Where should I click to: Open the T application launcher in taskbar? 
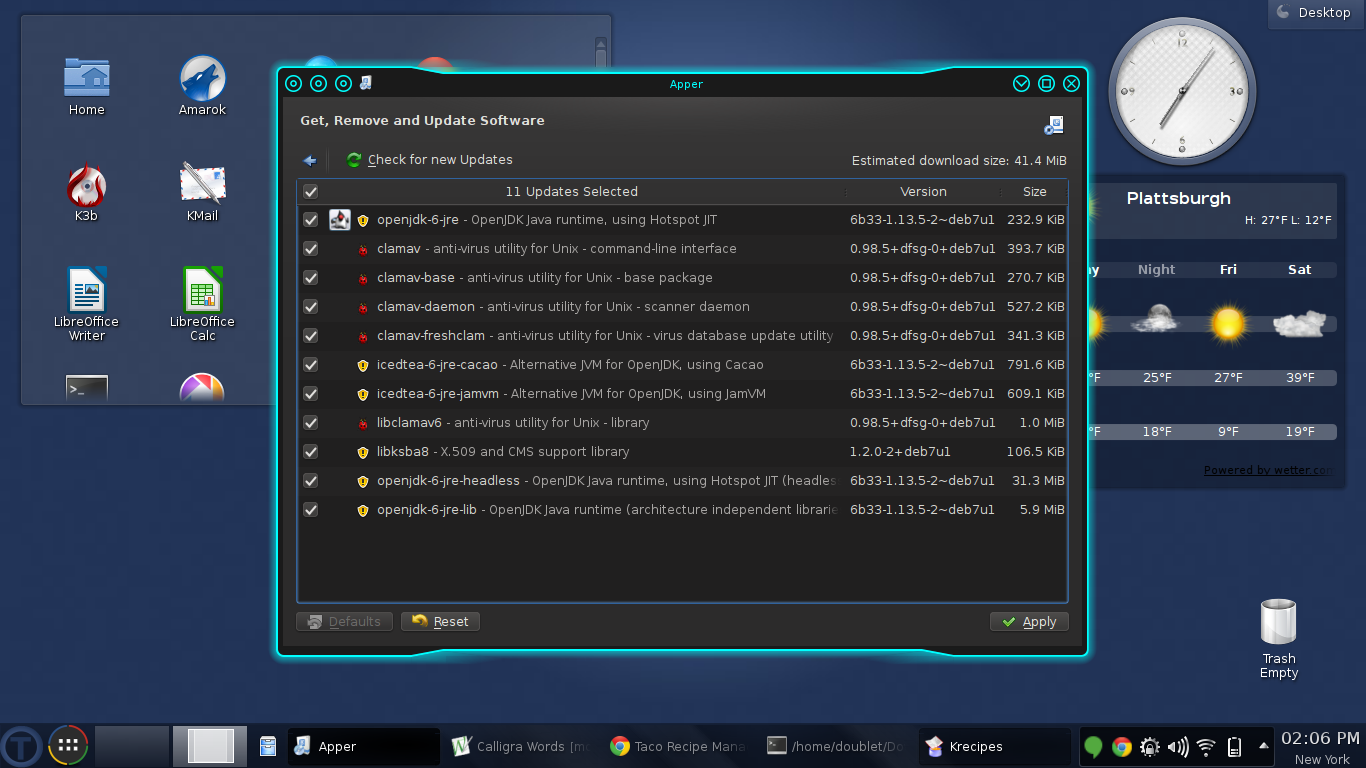point(21,746)
